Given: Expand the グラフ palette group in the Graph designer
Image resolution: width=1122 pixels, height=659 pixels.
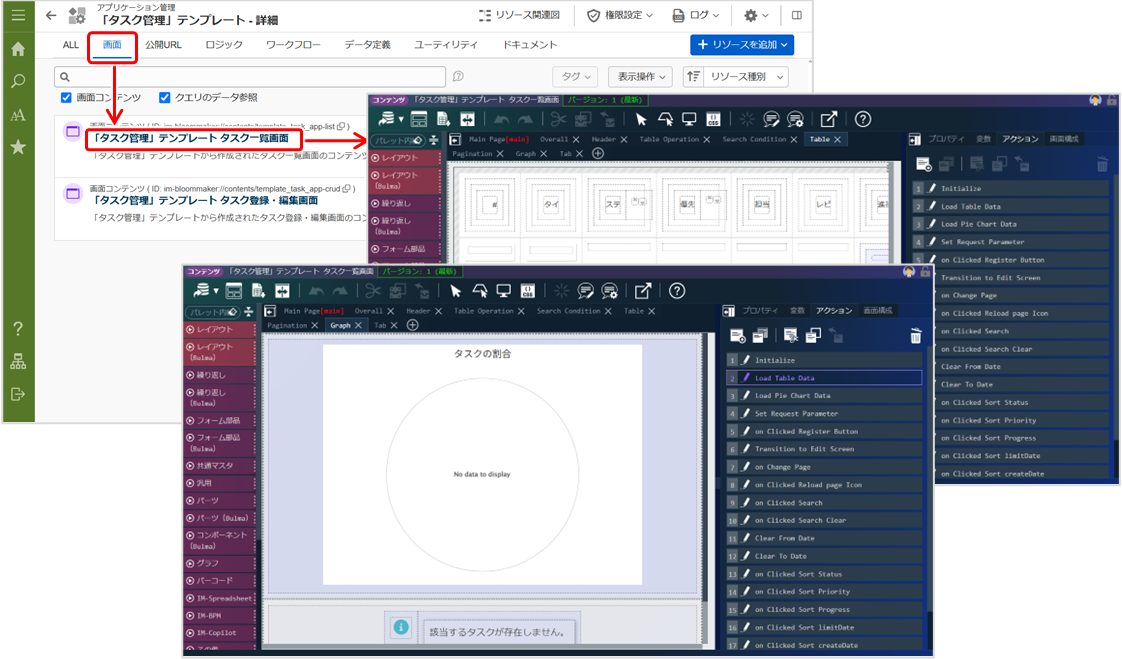Looking at the screenshot, I should click(x=220, y=563).
